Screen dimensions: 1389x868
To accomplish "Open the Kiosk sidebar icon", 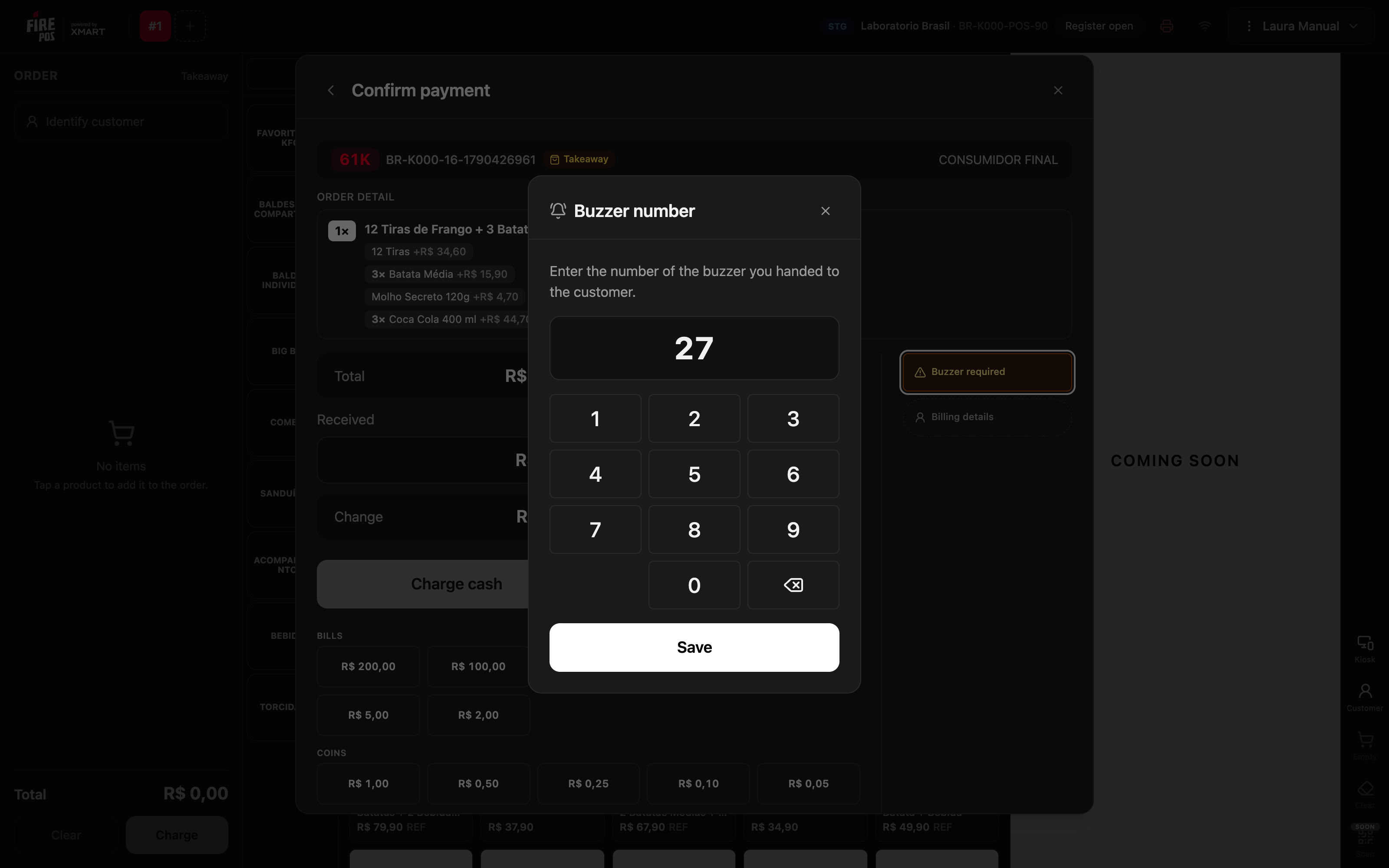I will (x=1365, y=649).
